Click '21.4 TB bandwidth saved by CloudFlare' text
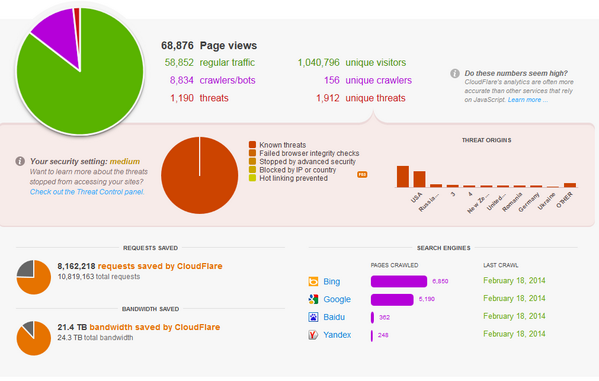Screen dimensions: 599x381 (x=139, y=327)
